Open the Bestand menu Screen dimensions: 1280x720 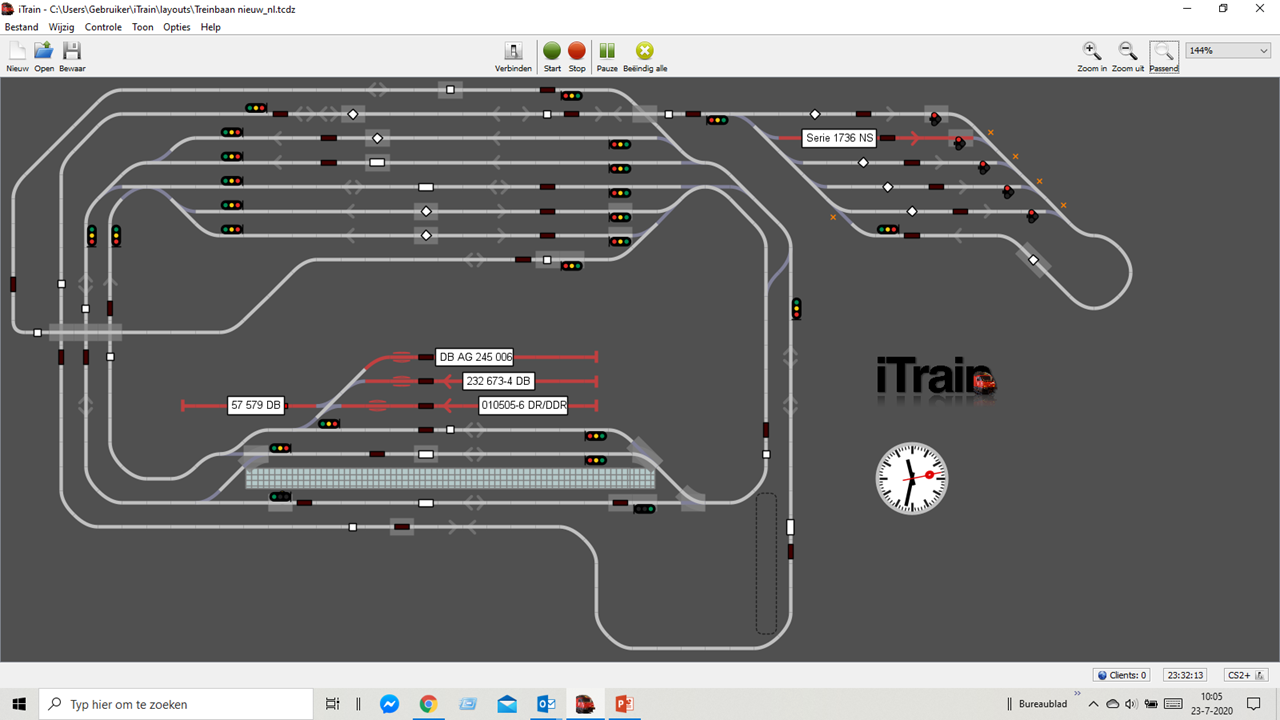22,27
